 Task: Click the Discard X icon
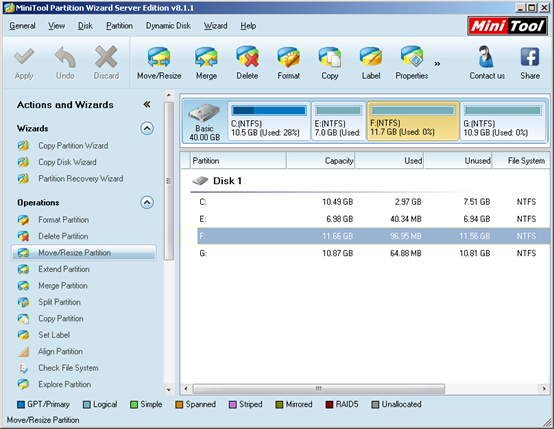tap(106, 57)
